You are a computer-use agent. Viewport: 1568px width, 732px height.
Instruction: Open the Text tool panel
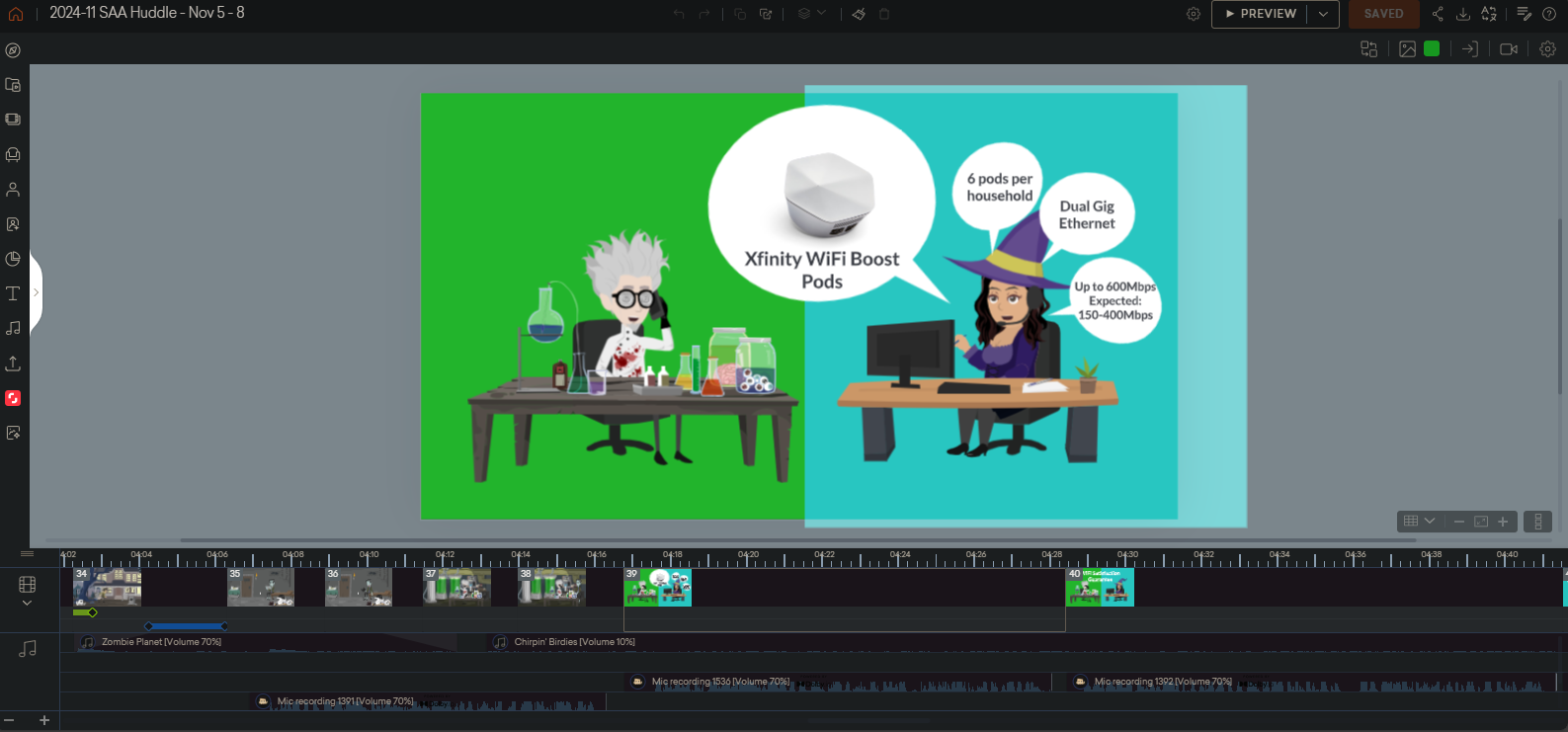13,293
